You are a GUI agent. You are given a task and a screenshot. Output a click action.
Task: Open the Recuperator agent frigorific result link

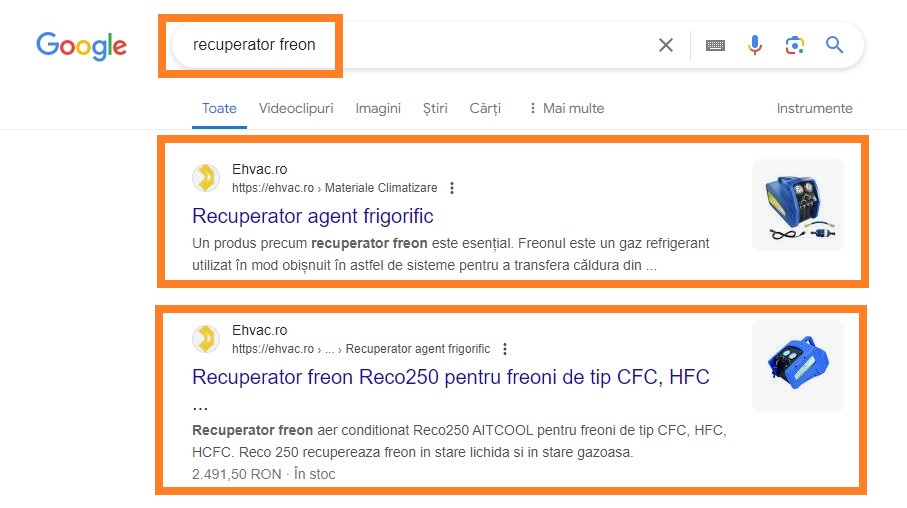click(313, 216)
